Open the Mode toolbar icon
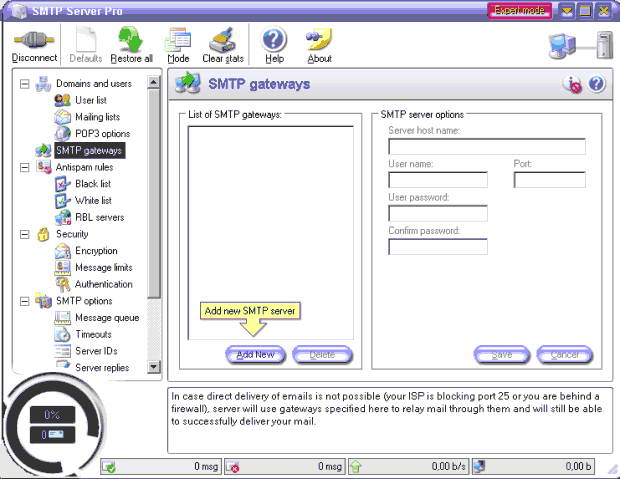This screenshot has width=620, height=479. click(178, 40)
